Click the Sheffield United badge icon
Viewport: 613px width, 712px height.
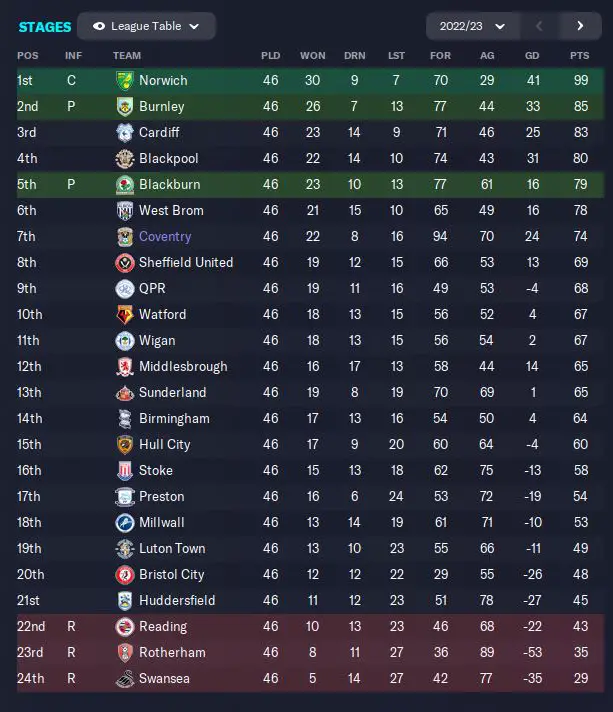(x=124, y=262)
